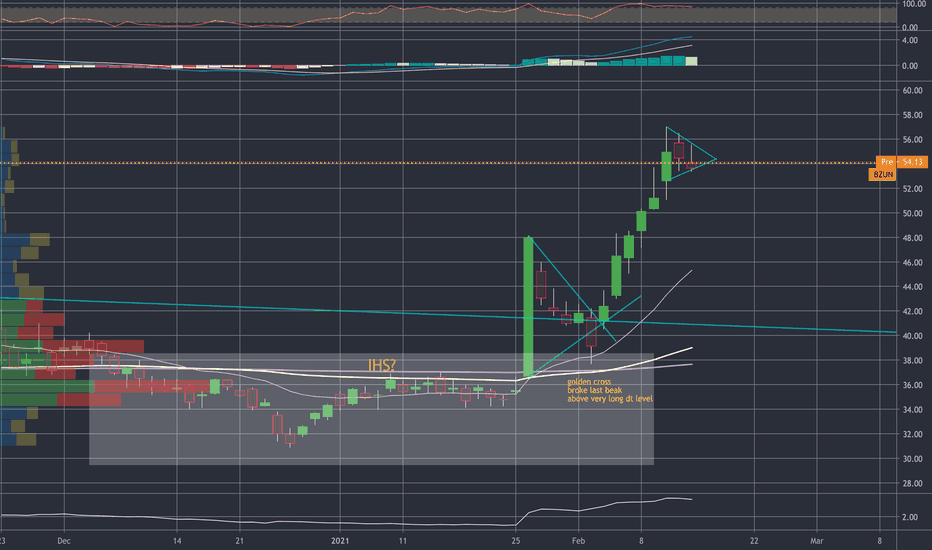Select the tall green January 25 candle

(528, 306)
